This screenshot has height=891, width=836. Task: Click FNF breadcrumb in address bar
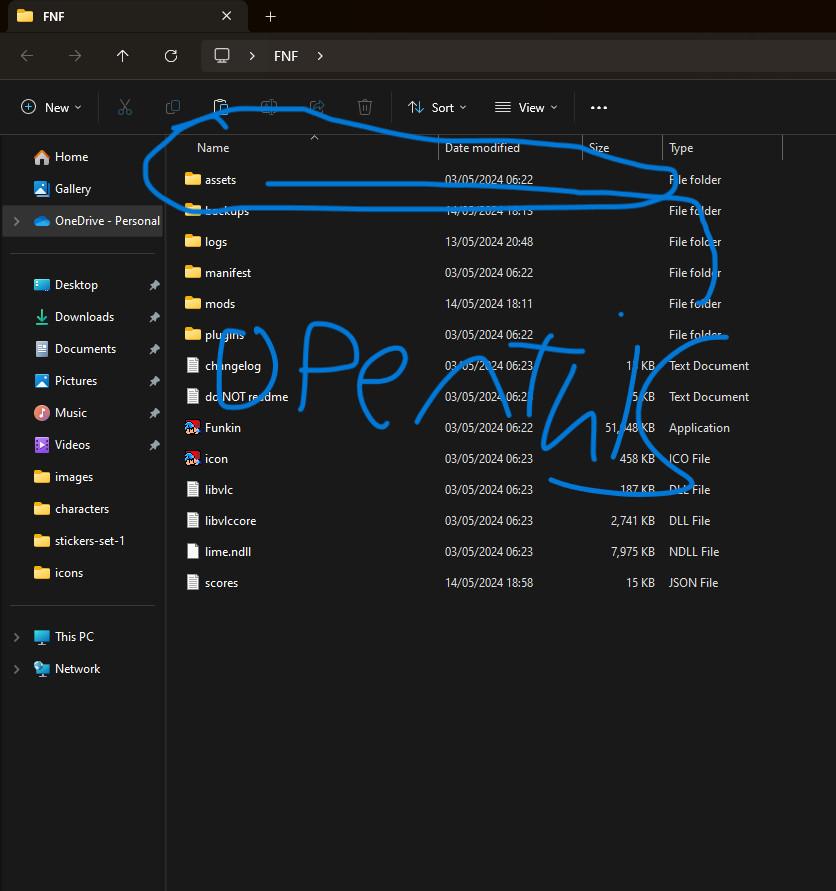point(286,56)
